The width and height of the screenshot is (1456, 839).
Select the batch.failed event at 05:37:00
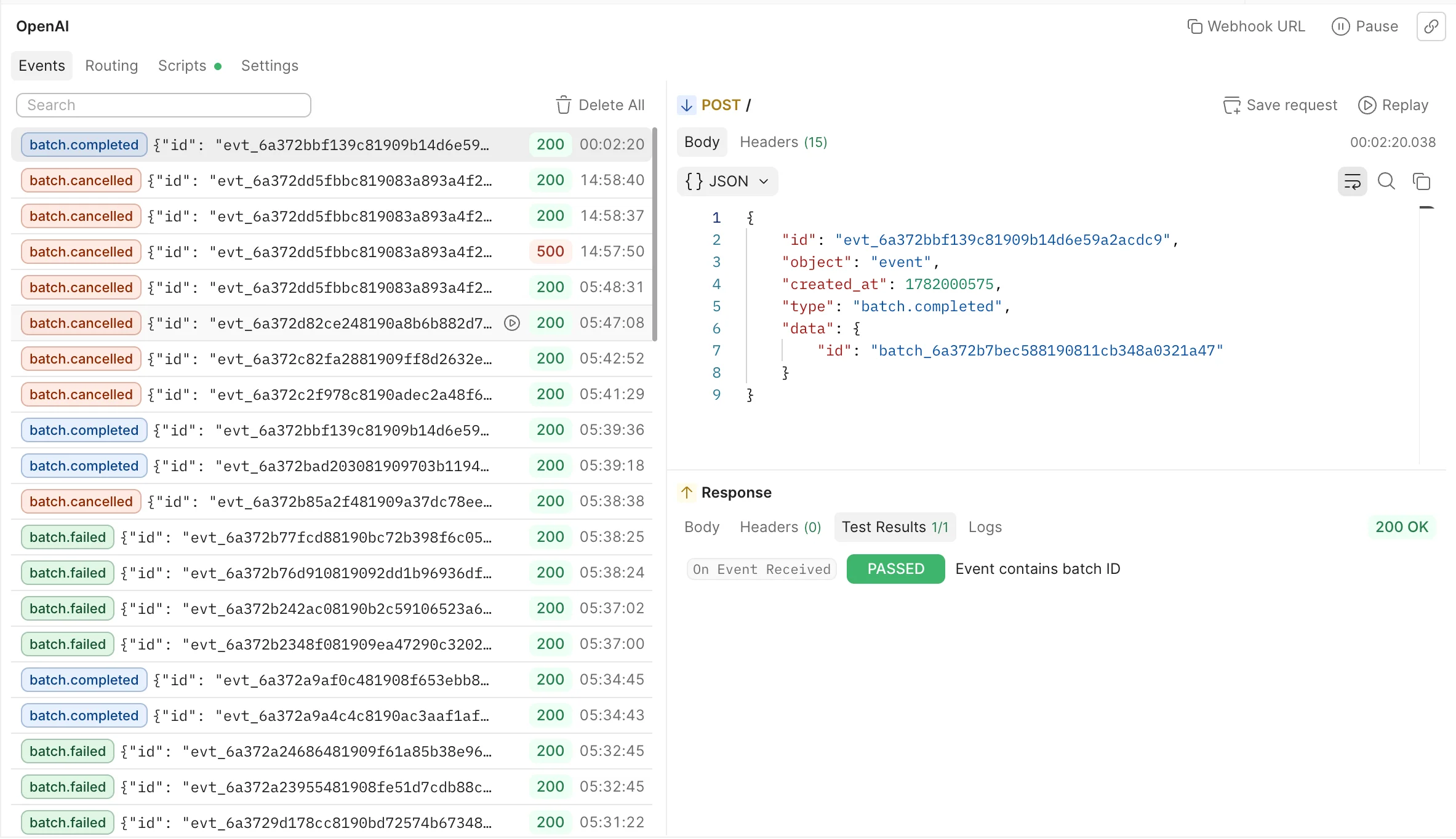tap(332, 644)
